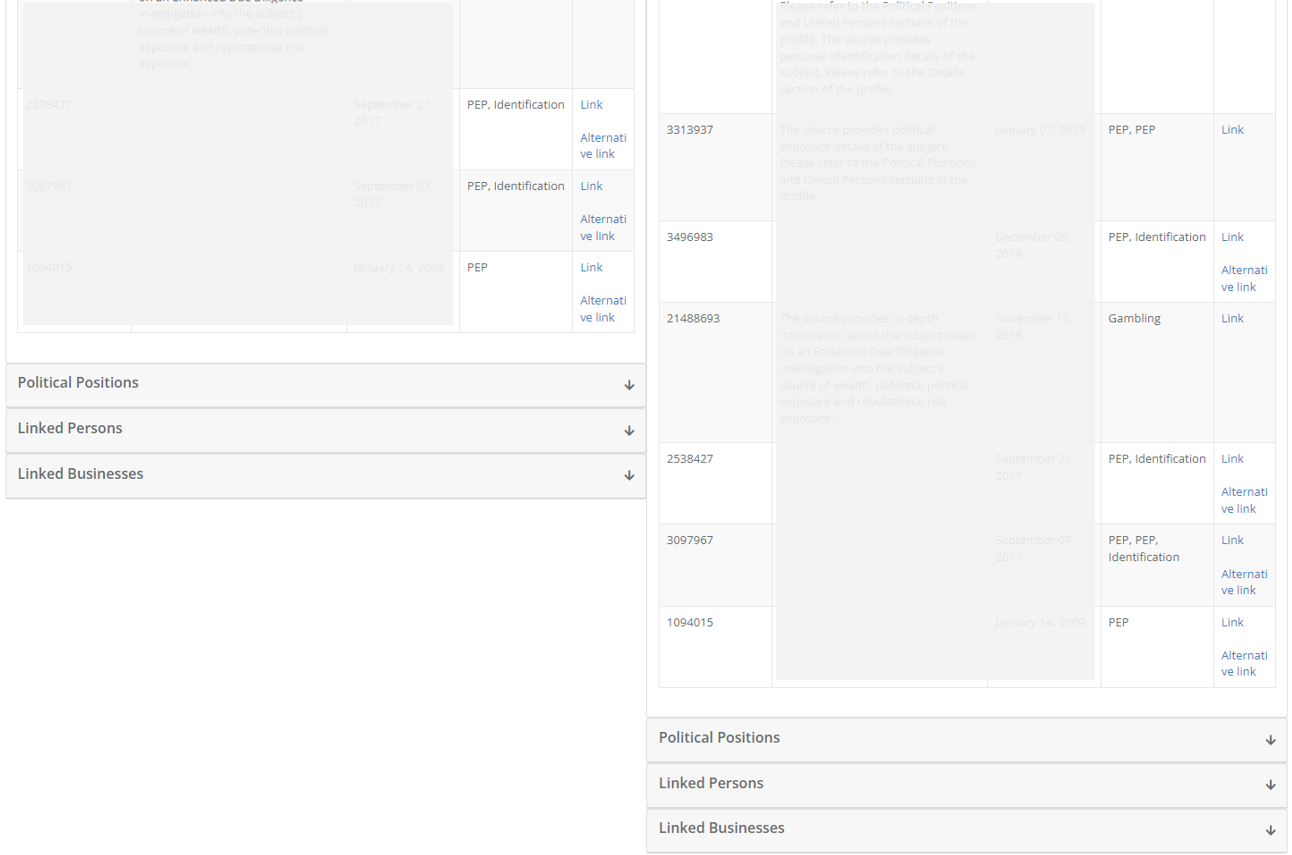
Task: Open Alternative link for 2538427 in left panel
Action: pyautogui.click(x=603, y=146)
